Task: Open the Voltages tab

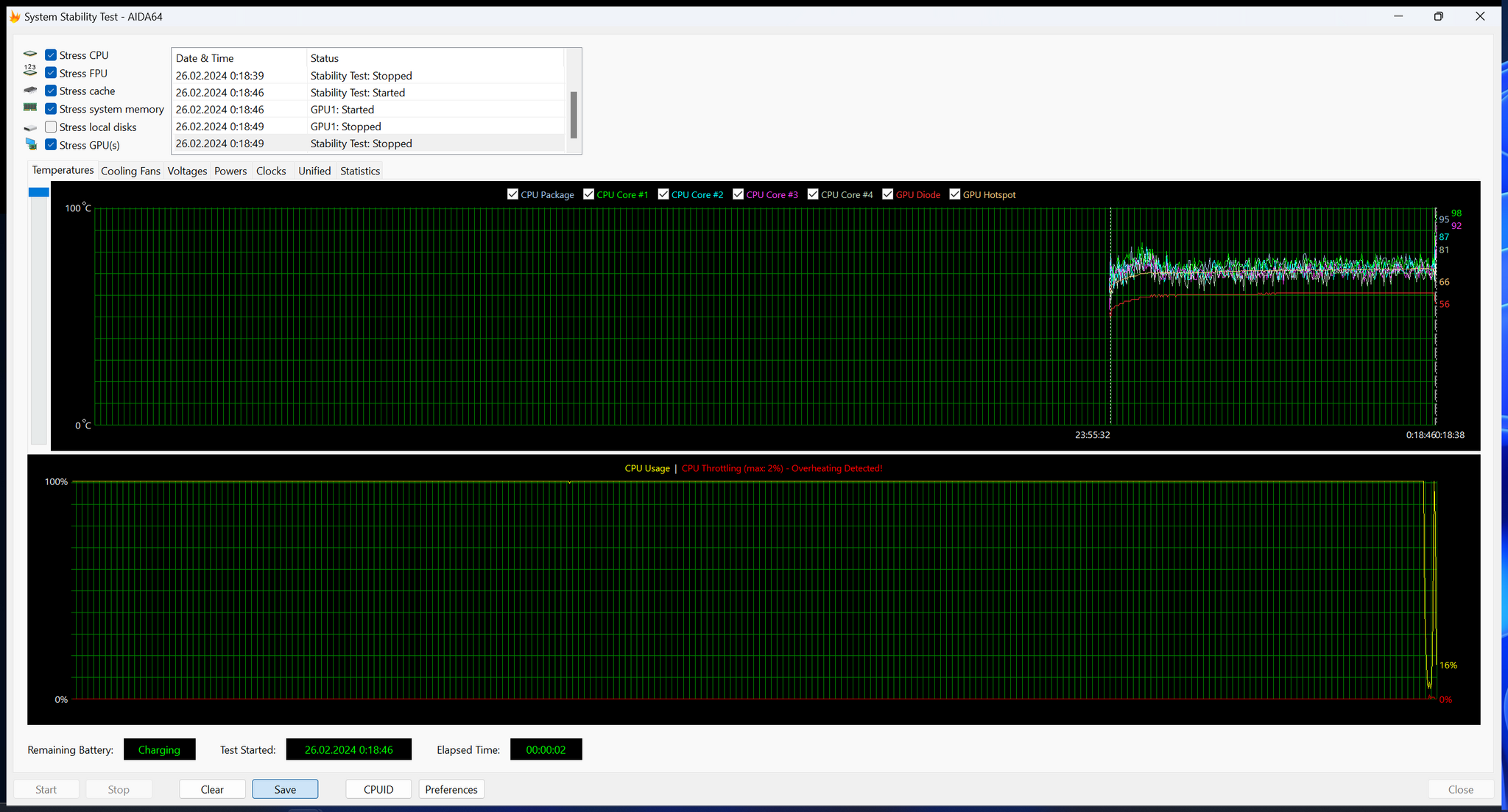Action: (x=187, y=171)
